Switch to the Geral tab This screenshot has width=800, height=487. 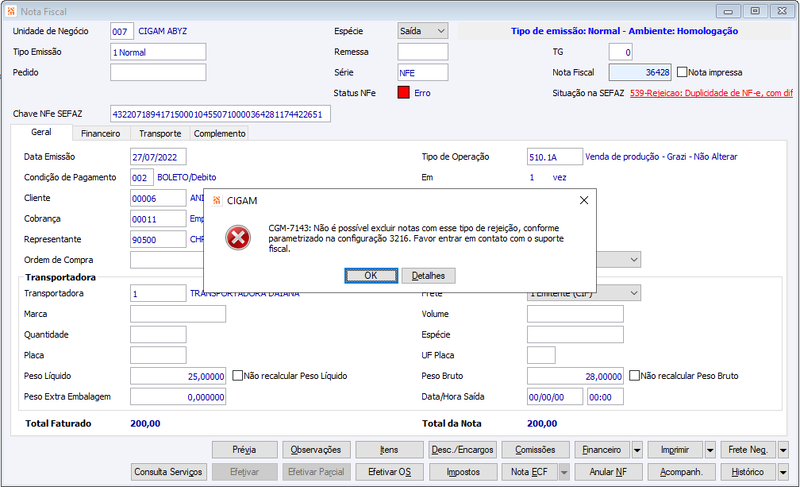(x=41, y=132)
